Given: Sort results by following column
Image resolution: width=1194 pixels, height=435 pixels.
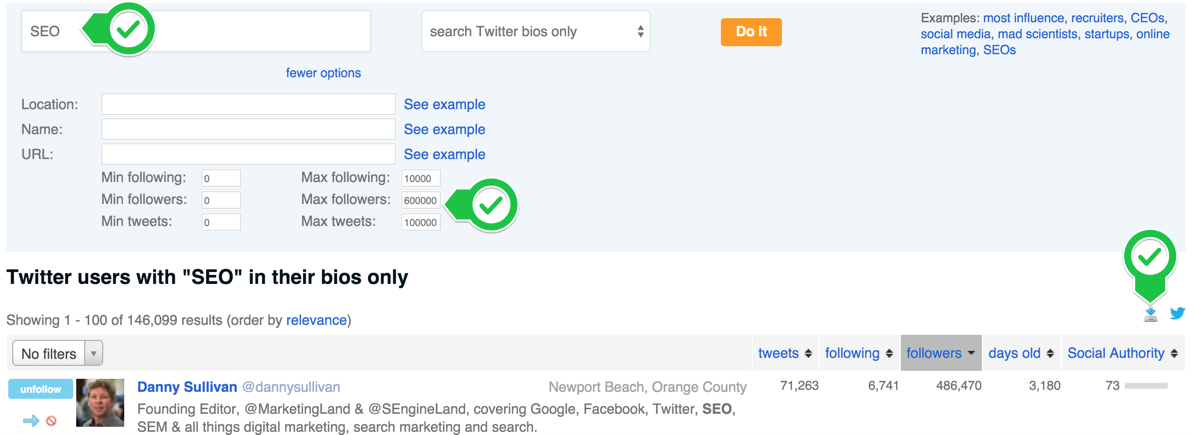Looking at the screenshot, I should tap(859, 353).
